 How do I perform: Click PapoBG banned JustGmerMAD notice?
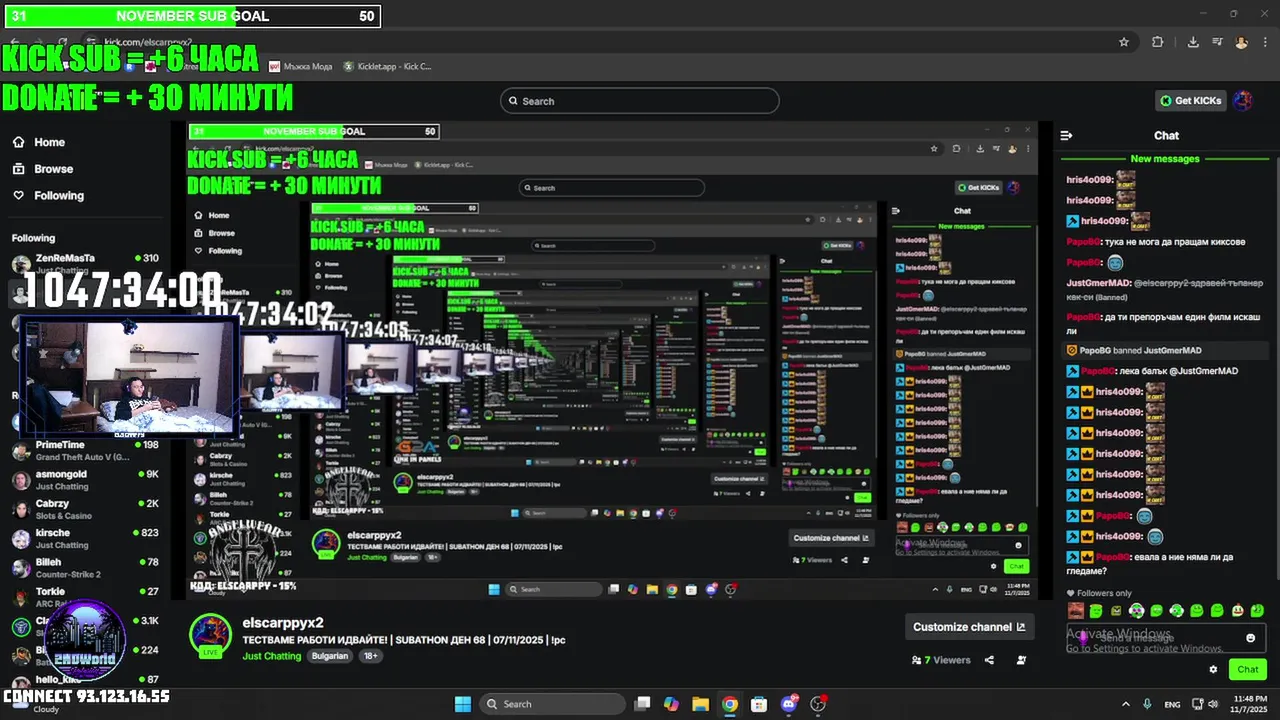click(1165, 351)
